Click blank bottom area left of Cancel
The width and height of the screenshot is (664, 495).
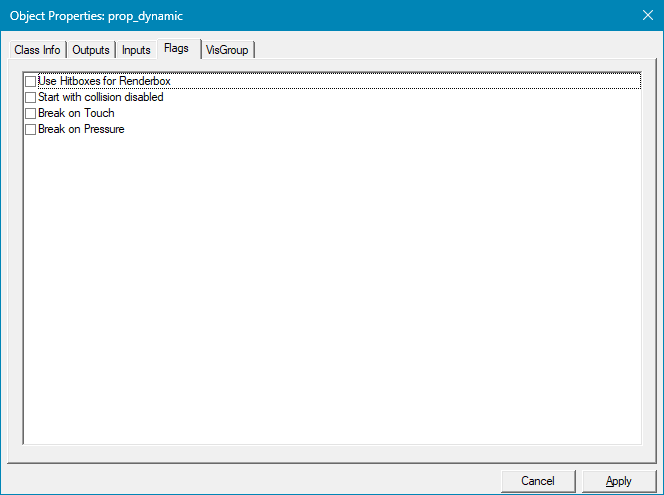(250, 481)
